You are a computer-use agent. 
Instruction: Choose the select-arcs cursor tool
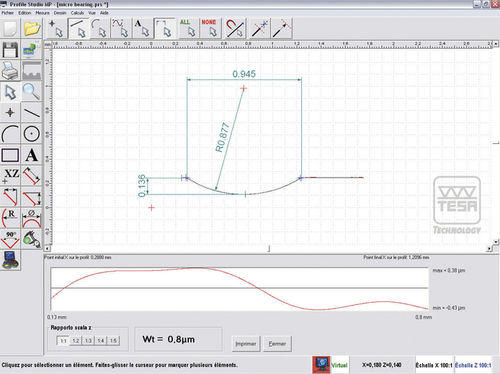coord(100,28)
